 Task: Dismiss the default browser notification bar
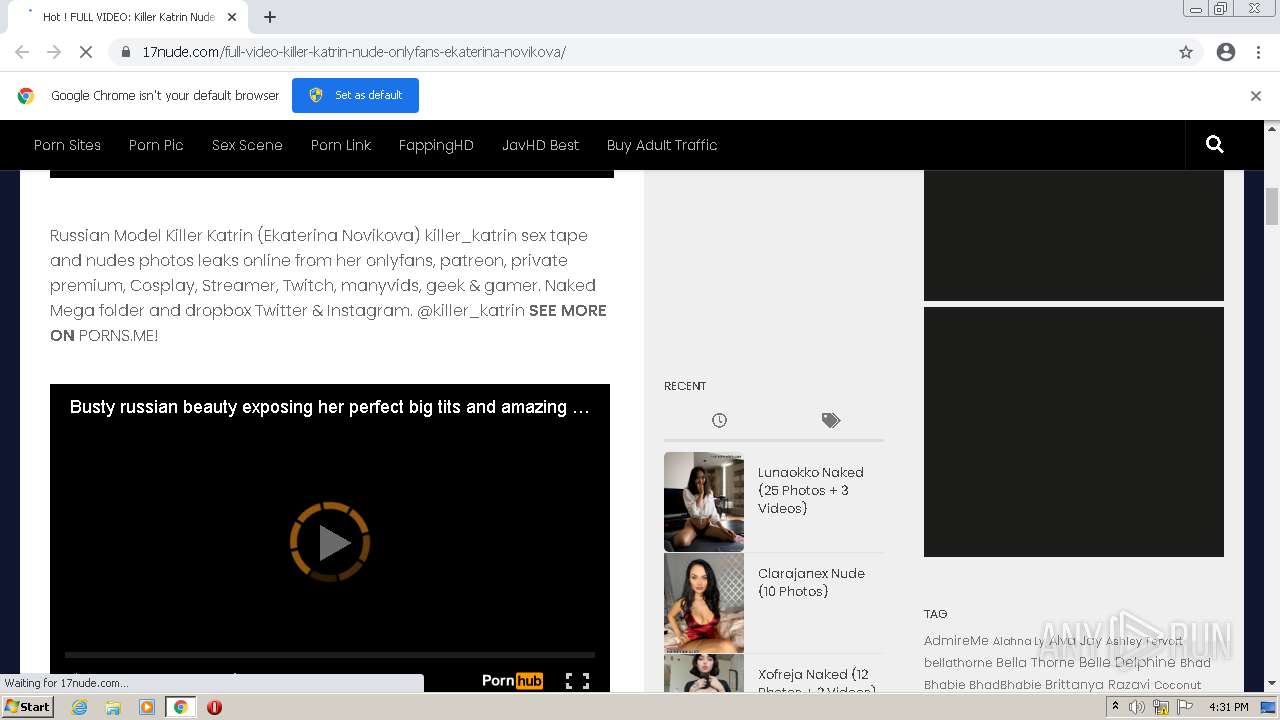tap(1256, 96)
